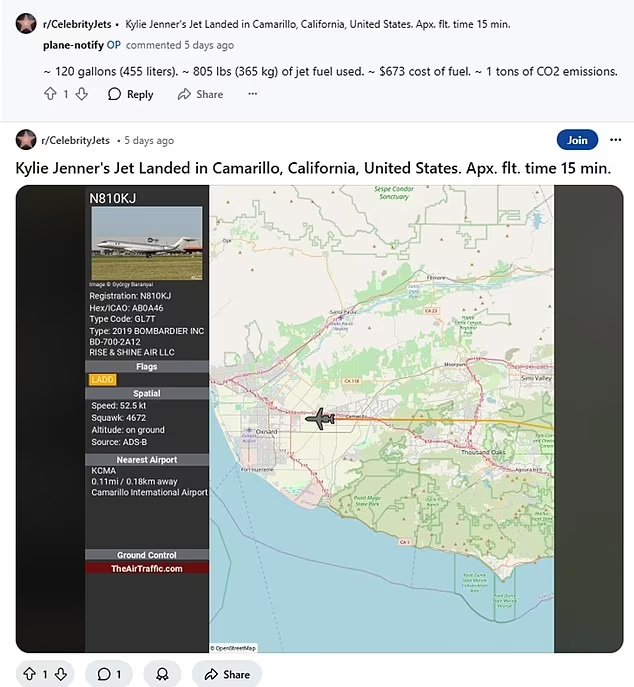Click the orange LADD flag badge
This screenshot has height=687, width=634.
[x=102, y=379]
